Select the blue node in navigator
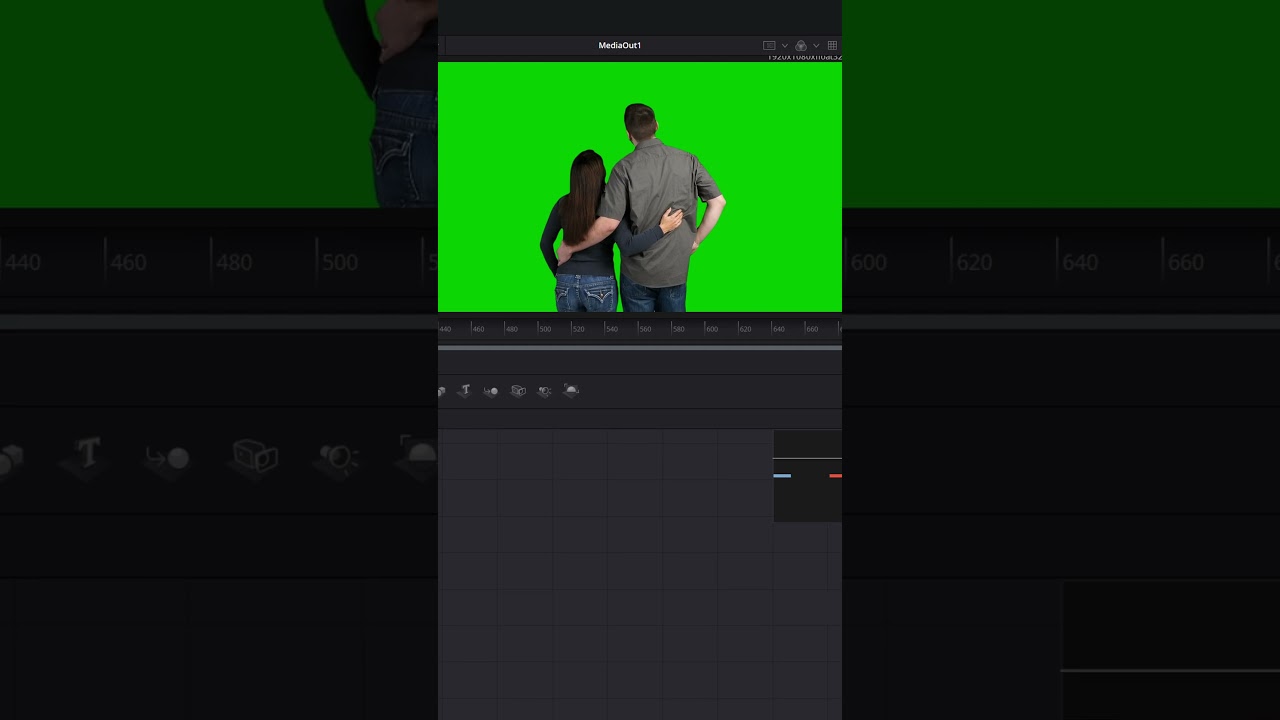The image size is (1280, 720). [x=782, y=476]
